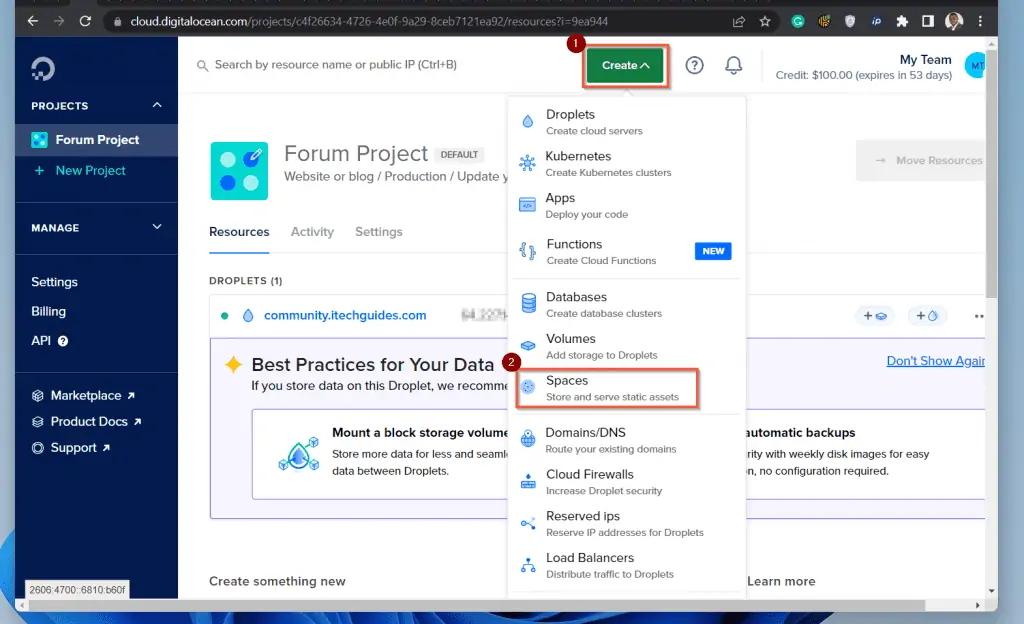Viewport: 1024px width, 624px height.
Task: Switch to the Activity tab
Action: click(x=312, y=232)
